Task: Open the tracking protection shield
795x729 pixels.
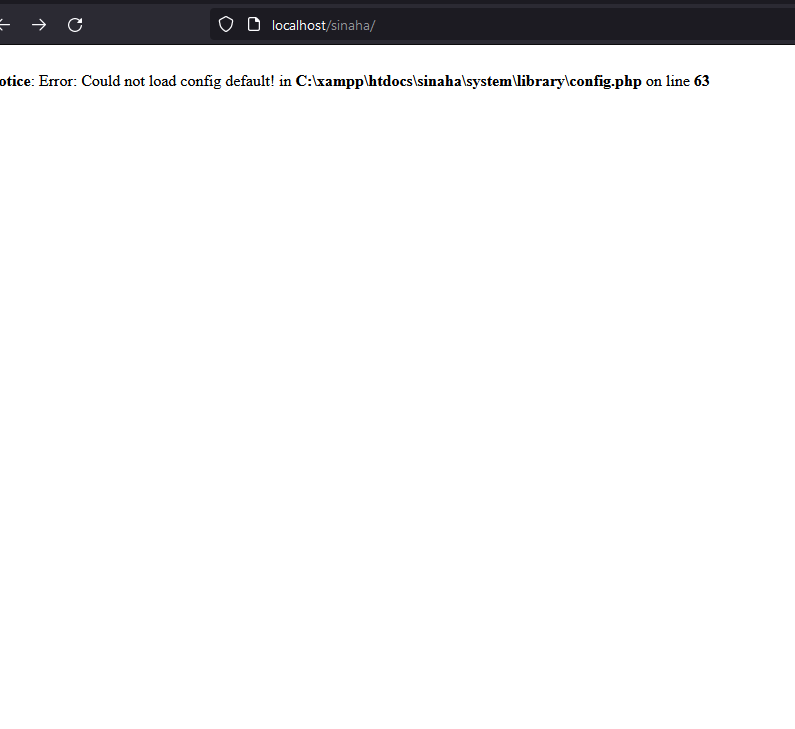Action: click(x=226, y=24)
